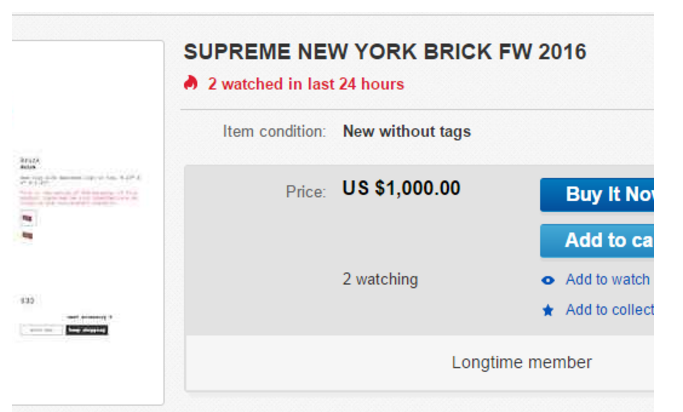
Task: Open the Add to collection link
Action: 609,310
